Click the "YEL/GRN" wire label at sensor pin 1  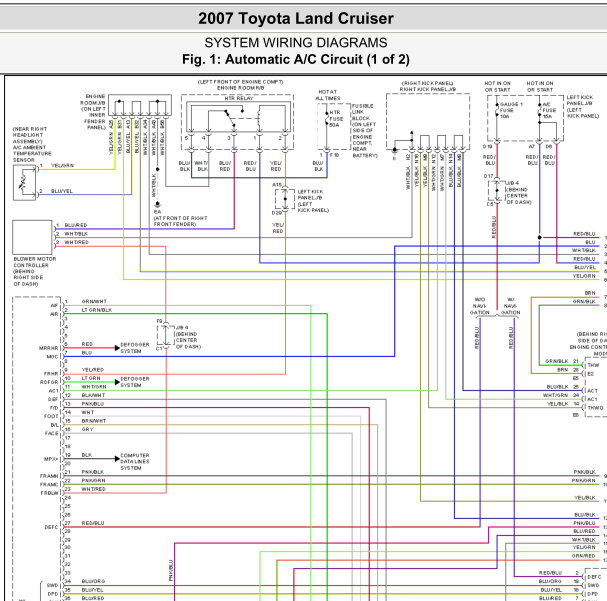(62, 166)
